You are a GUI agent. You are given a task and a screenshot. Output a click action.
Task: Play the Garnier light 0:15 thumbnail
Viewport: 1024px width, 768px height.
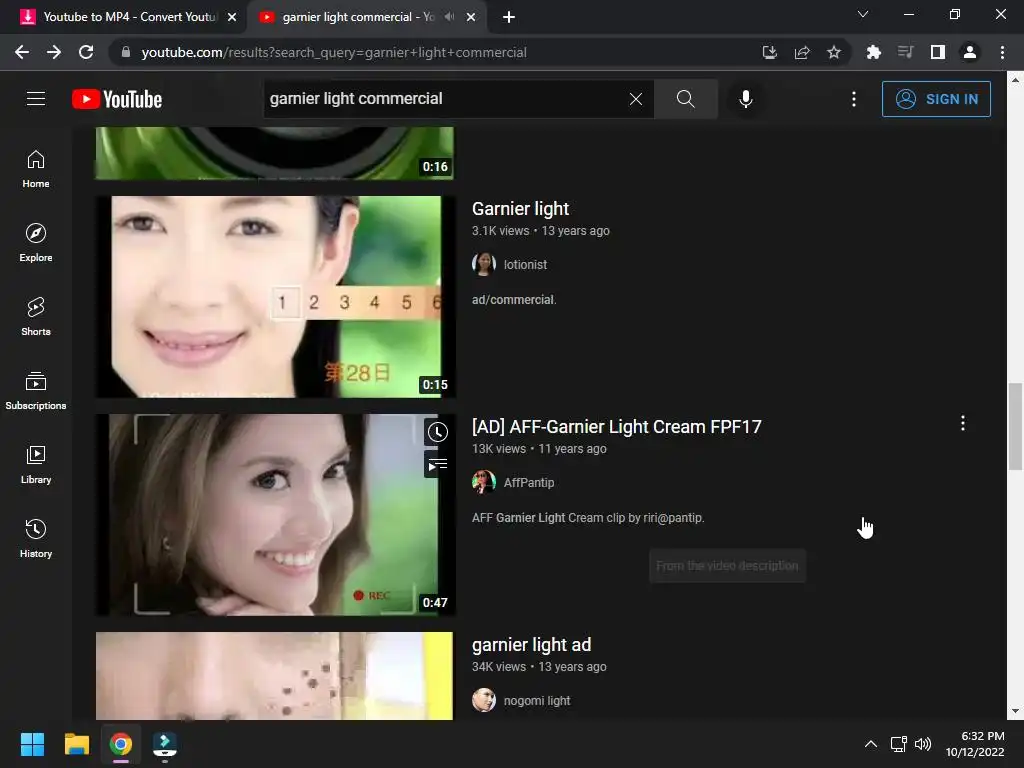coord(275,296)
